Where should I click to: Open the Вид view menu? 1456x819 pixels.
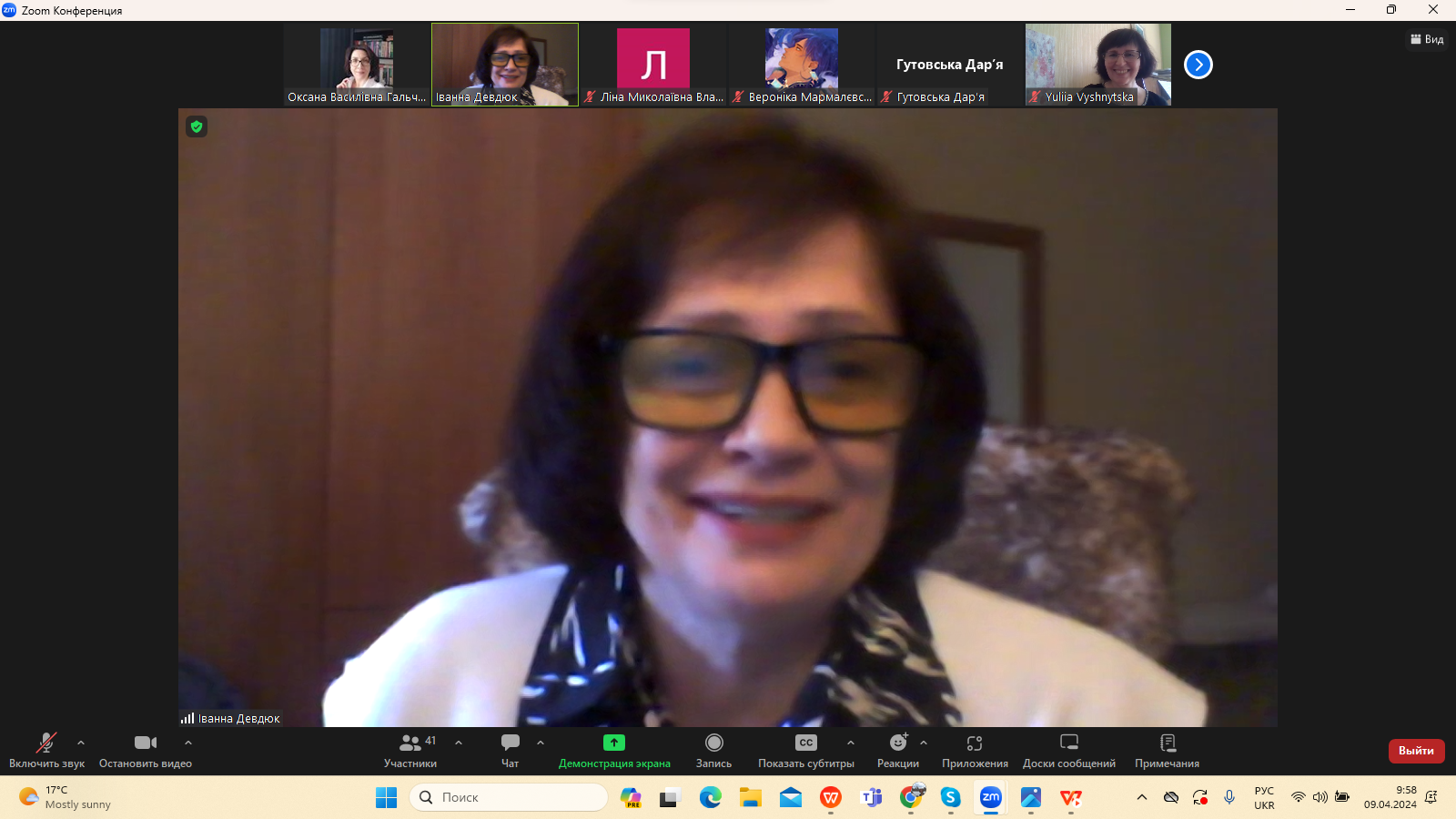(x=1427, y=39)
